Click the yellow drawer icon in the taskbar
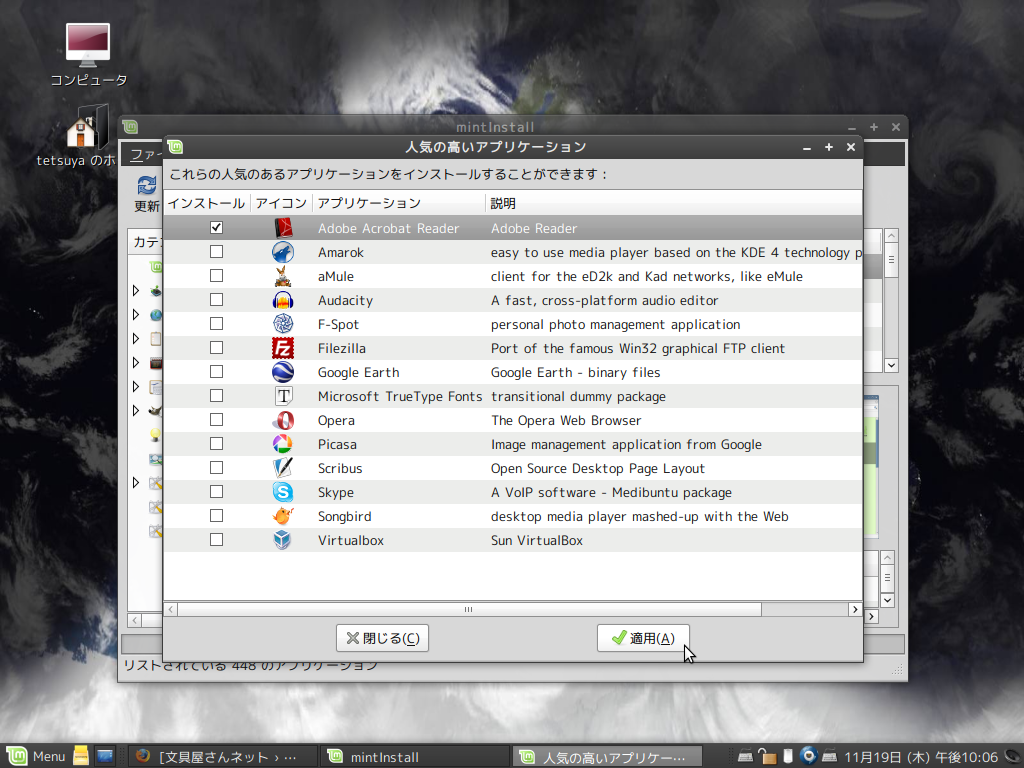Image resolution: width=1024 pixels, height=768 pixels. click(81, 756)
